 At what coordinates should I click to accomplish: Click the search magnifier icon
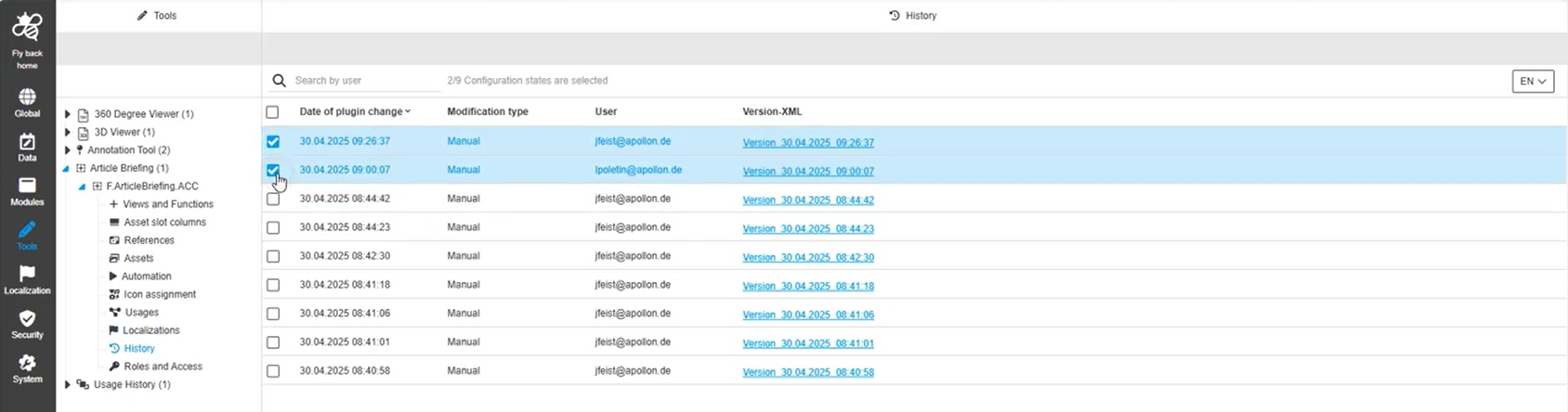tap(279, 81)
